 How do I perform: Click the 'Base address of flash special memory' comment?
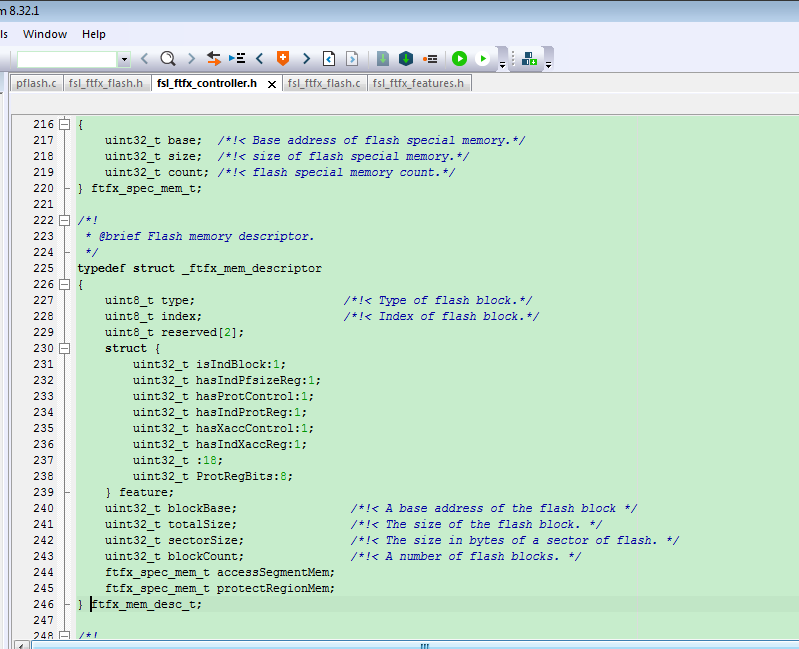click(x=371, y=141)
